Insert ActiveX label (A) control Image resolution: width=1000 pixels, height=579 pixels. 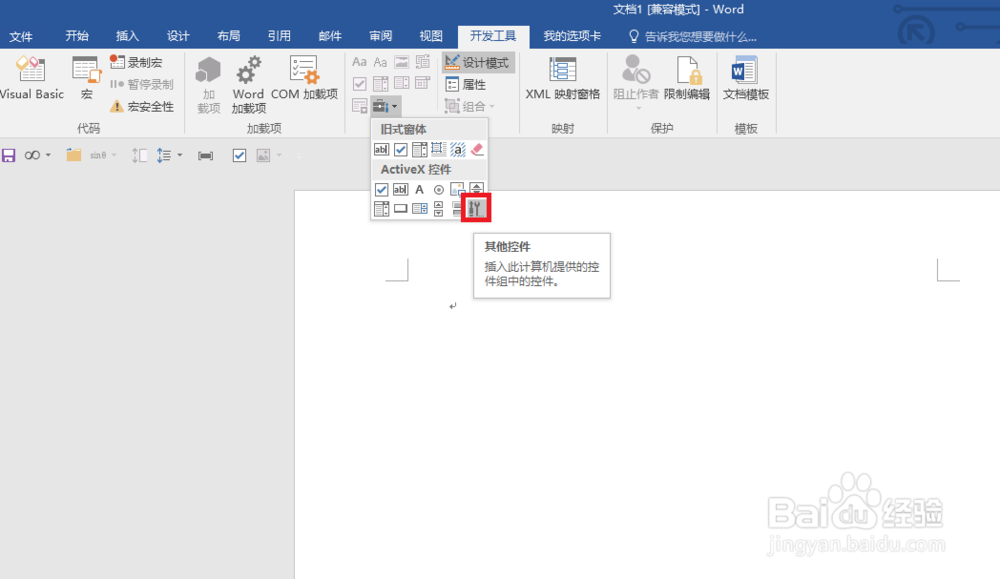[419, 189]
